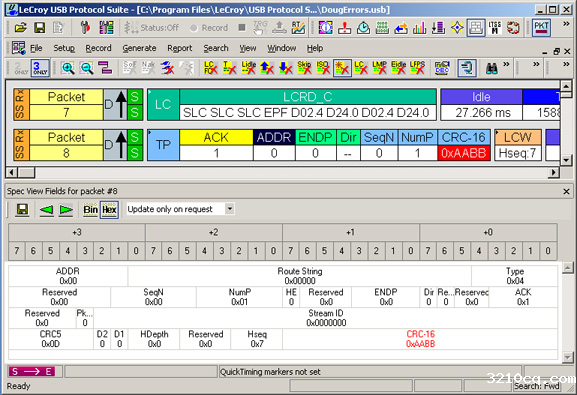The image size is (577, 395).
Task: Click the Packet 8 header cell
Action: tap(66, 145)
